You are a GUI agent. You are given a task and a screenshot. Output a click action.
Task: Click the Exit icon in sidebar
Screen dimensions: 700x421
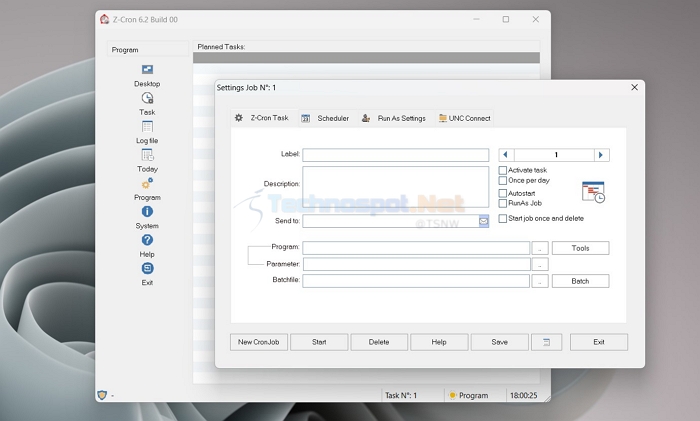click(147, 268)
